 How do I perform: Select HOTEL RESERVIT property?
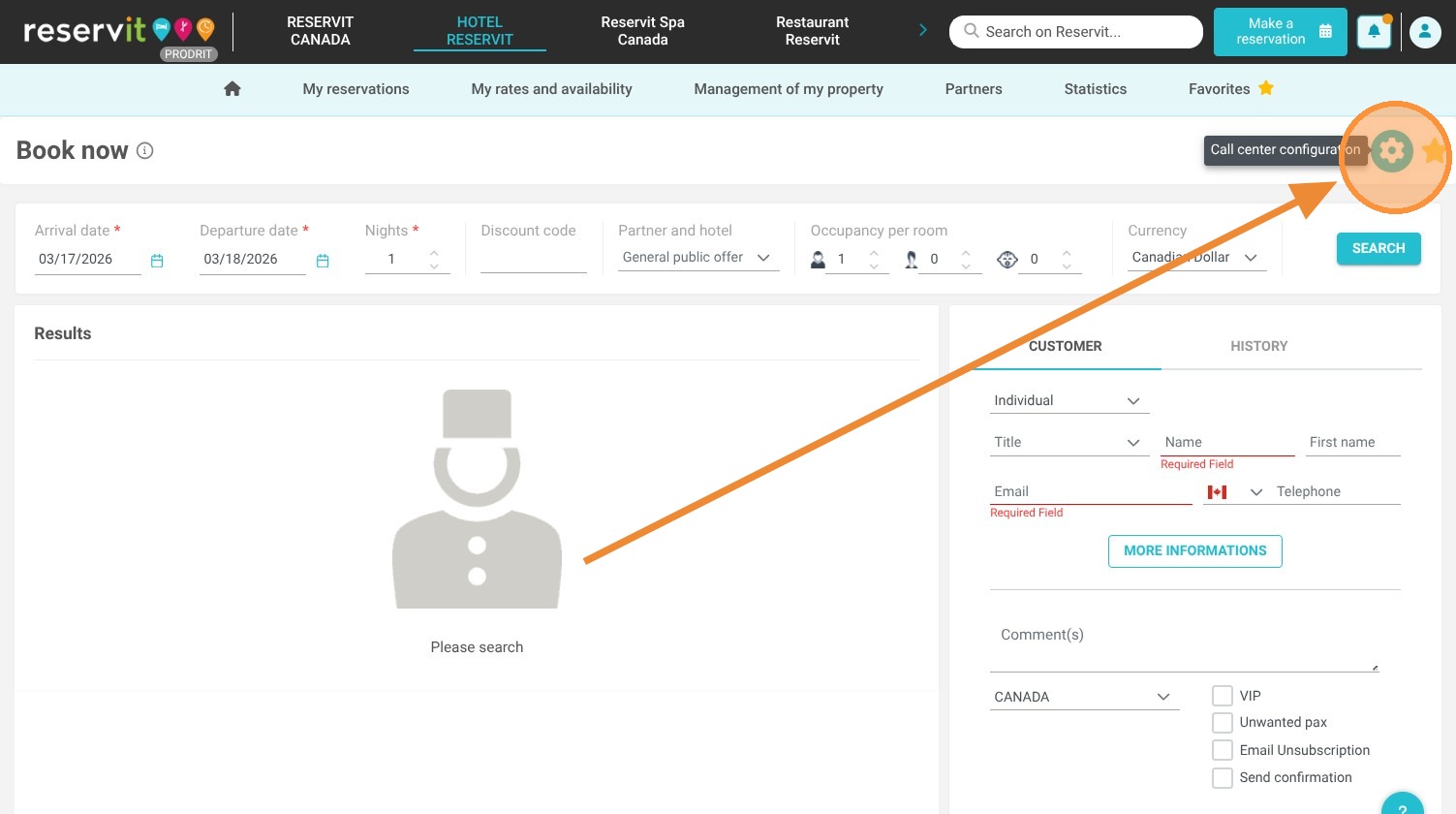coord(480,31)
